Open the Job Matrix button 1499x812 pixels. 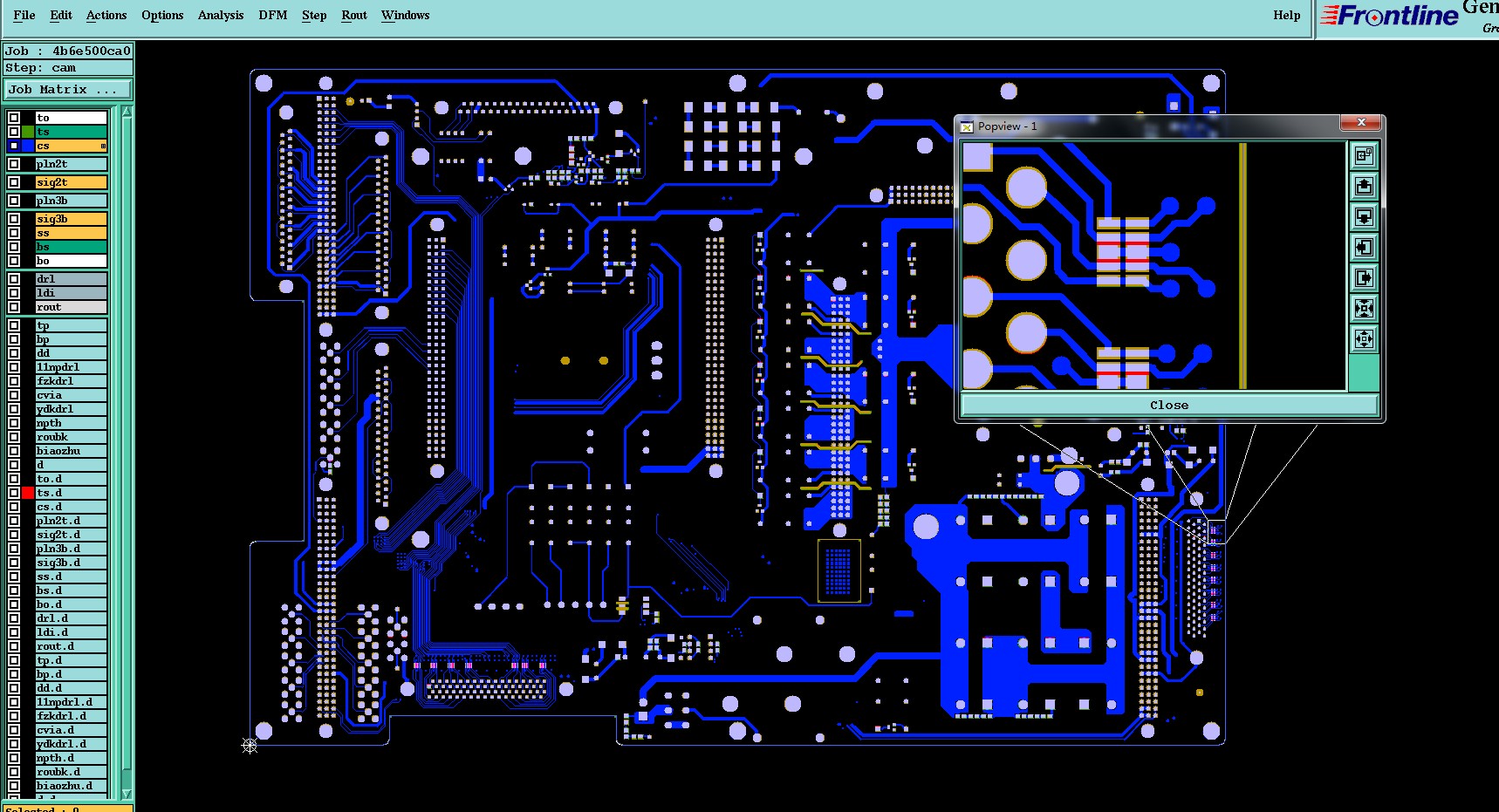click(68, 89)
